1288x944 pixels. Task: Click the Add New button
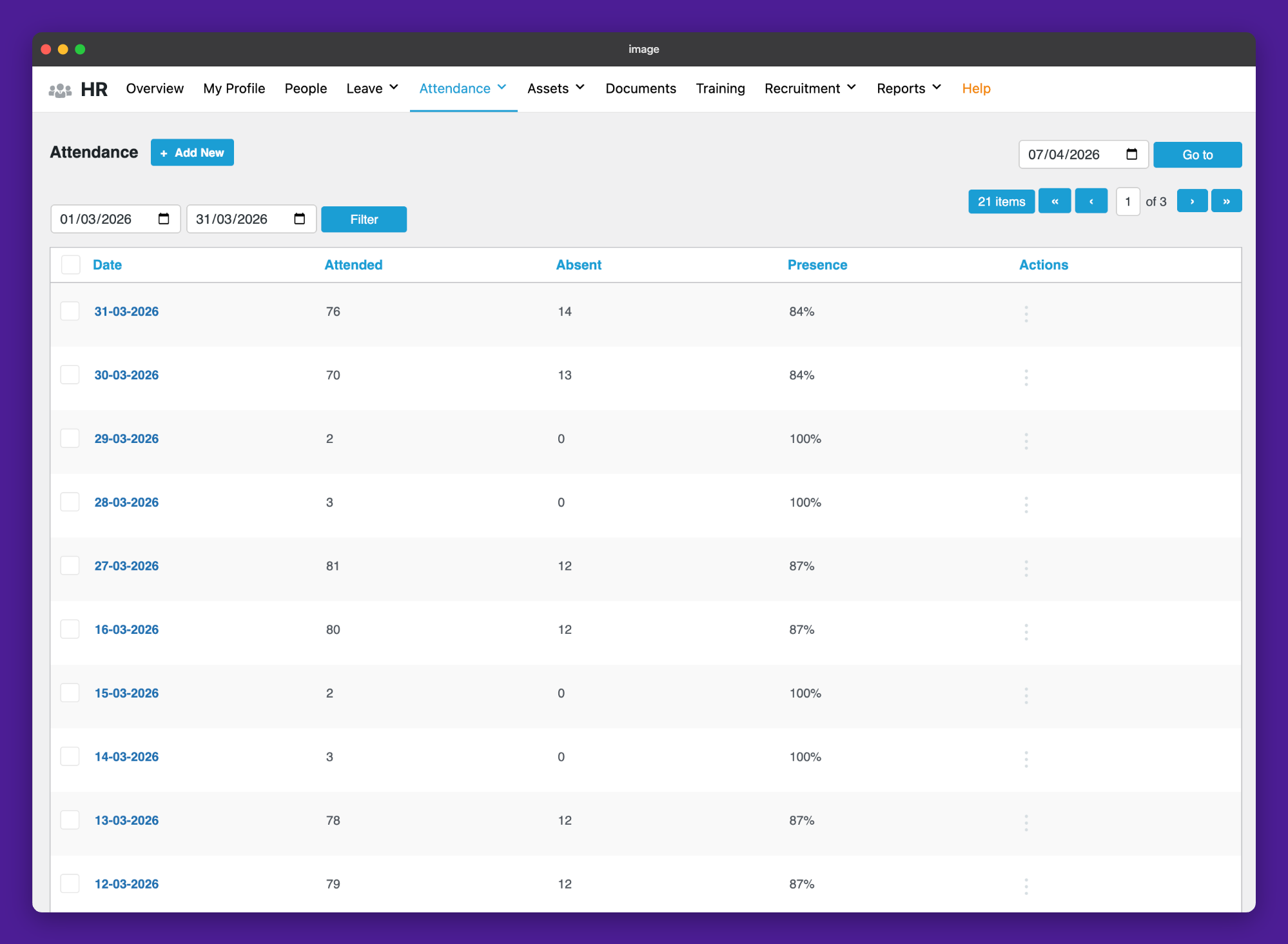(192, 153)
